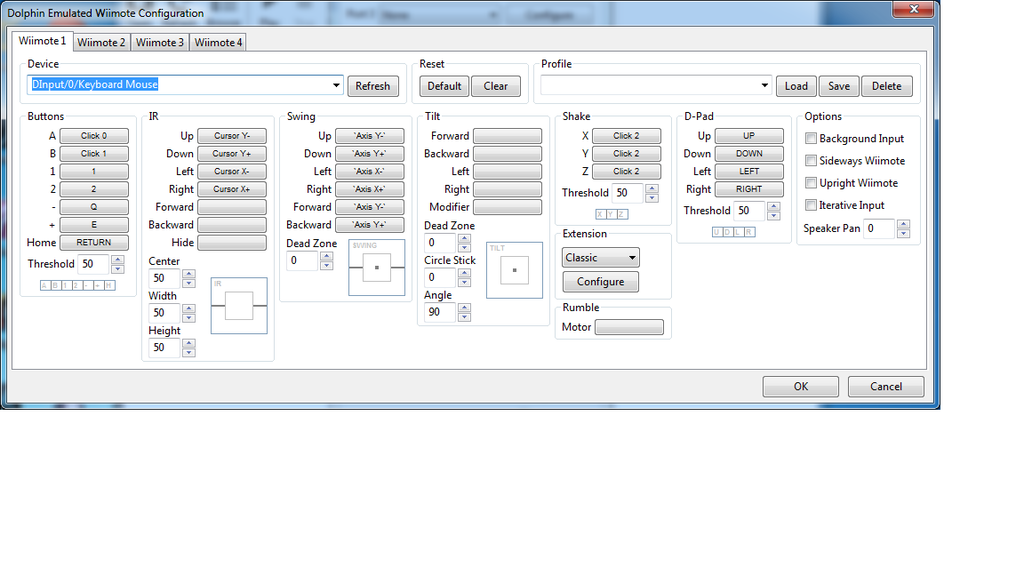The image size is (1024, 576).
Task: Click the Shake X mapping Click 2
Action: (626, 136)
